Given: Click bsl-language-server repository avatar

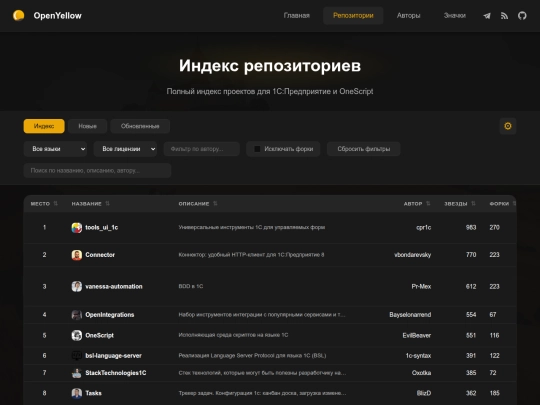Looking at the screenshot, I should coord(76,356).
